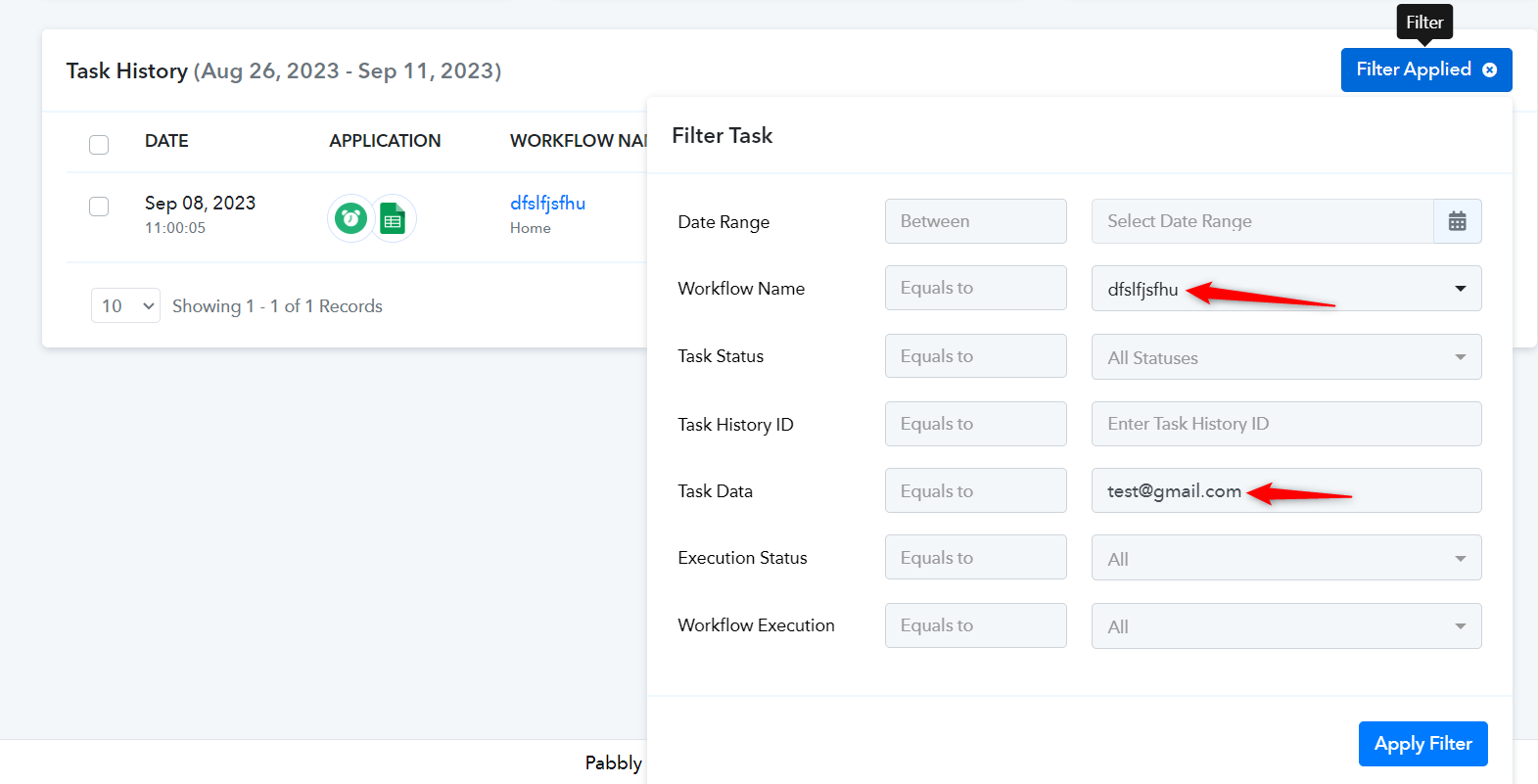The image size is (1538, 784).
Task: Click the Pabbly footer text
Action: pos(614,763)
